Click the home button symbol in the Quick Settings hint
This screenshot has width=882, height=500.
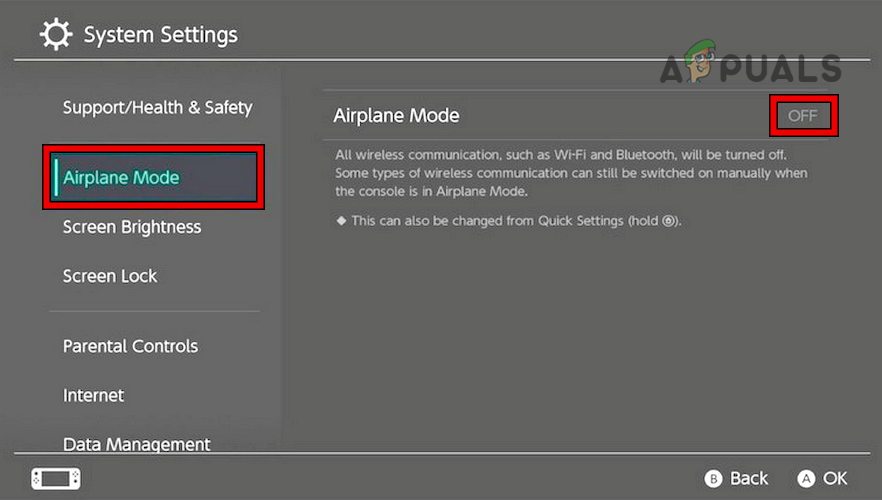[x=668, y=221]
